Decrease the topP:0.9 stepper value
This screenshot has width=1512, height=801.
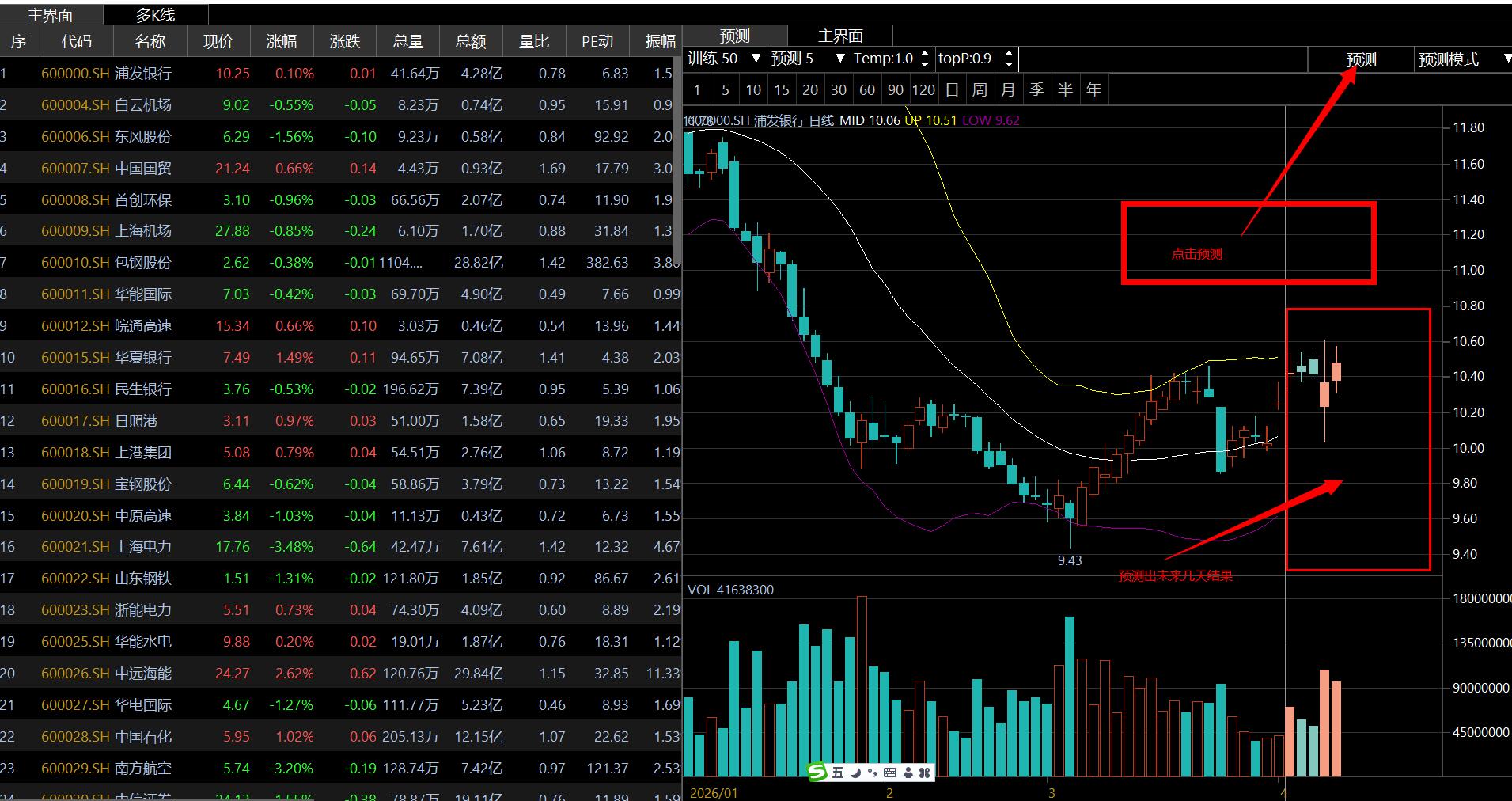(x=1008, y=63)
